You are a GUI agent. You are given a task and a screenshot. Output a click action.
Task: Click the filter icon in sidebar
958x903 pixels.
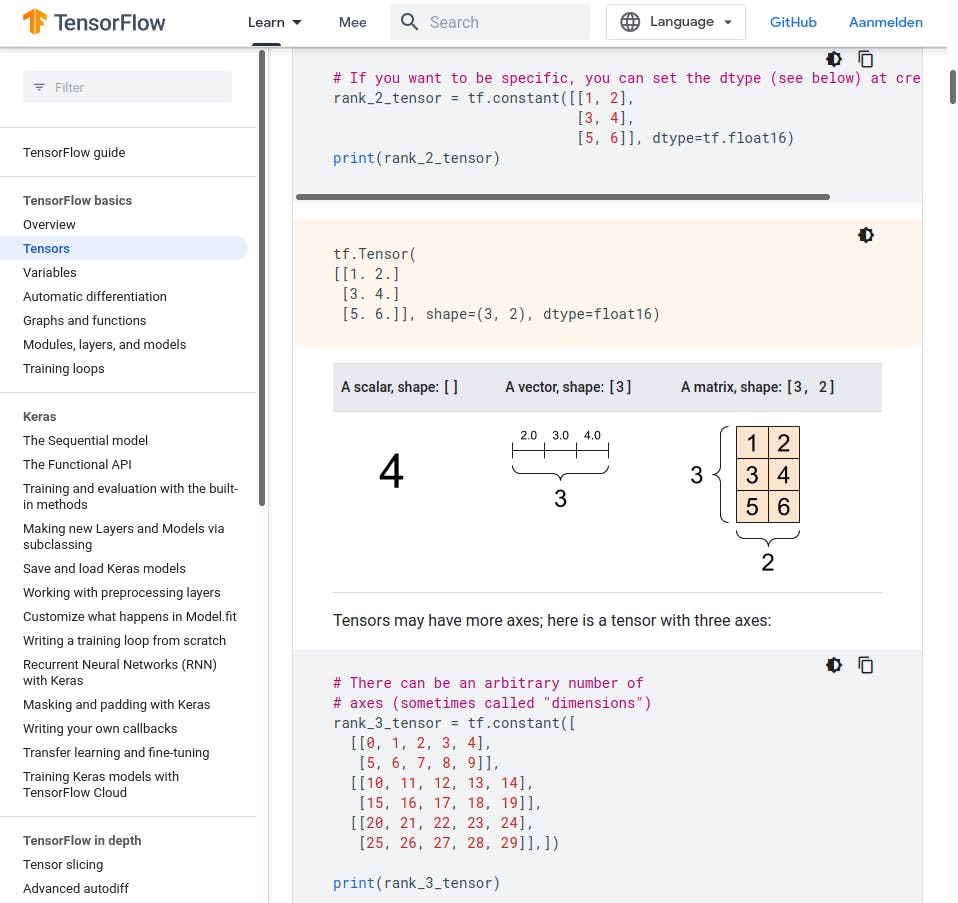coord(39,87)
